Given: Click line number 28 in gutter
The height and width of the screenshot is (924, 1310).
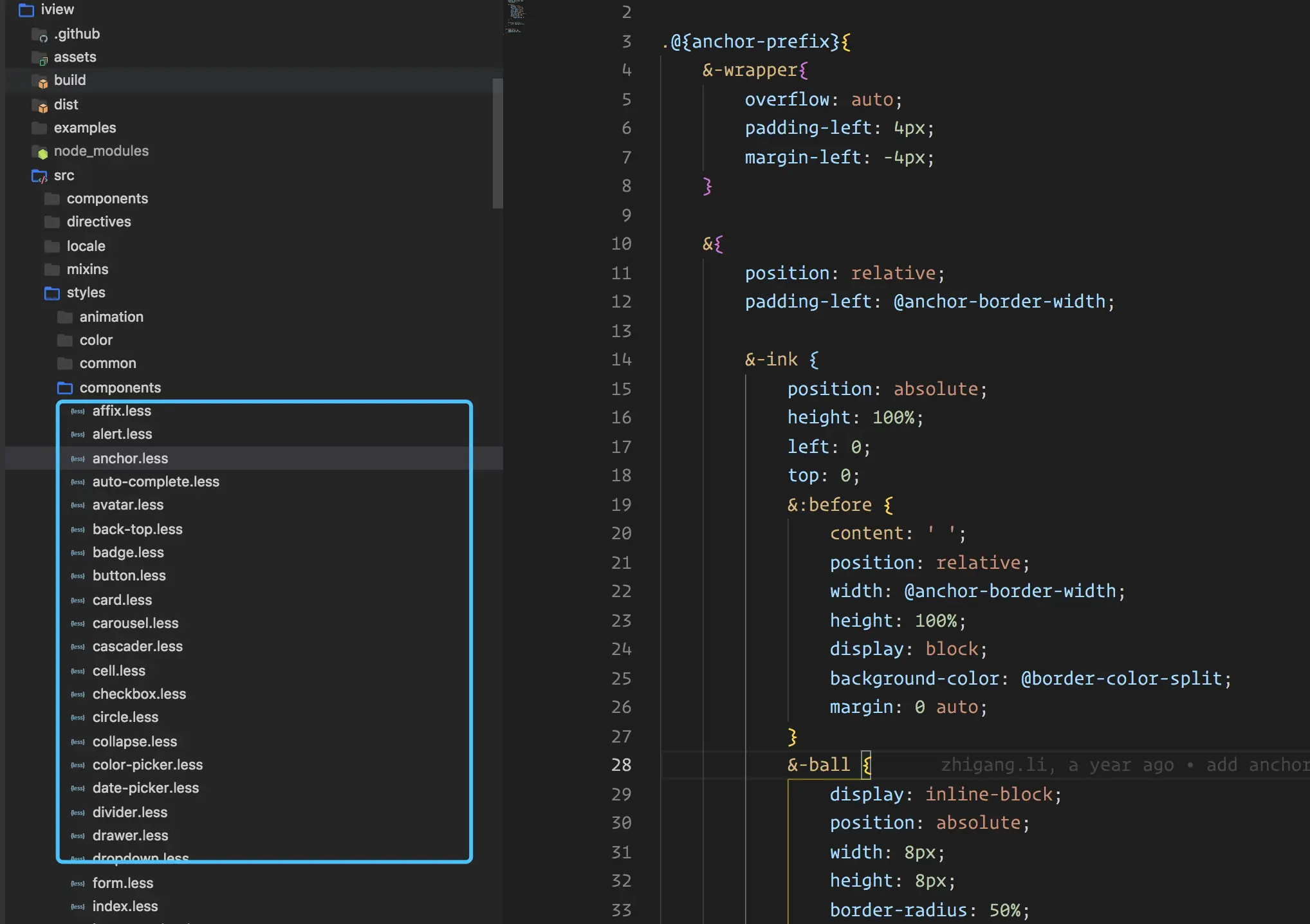Looking at the screenshot, I should coord(621,765).
